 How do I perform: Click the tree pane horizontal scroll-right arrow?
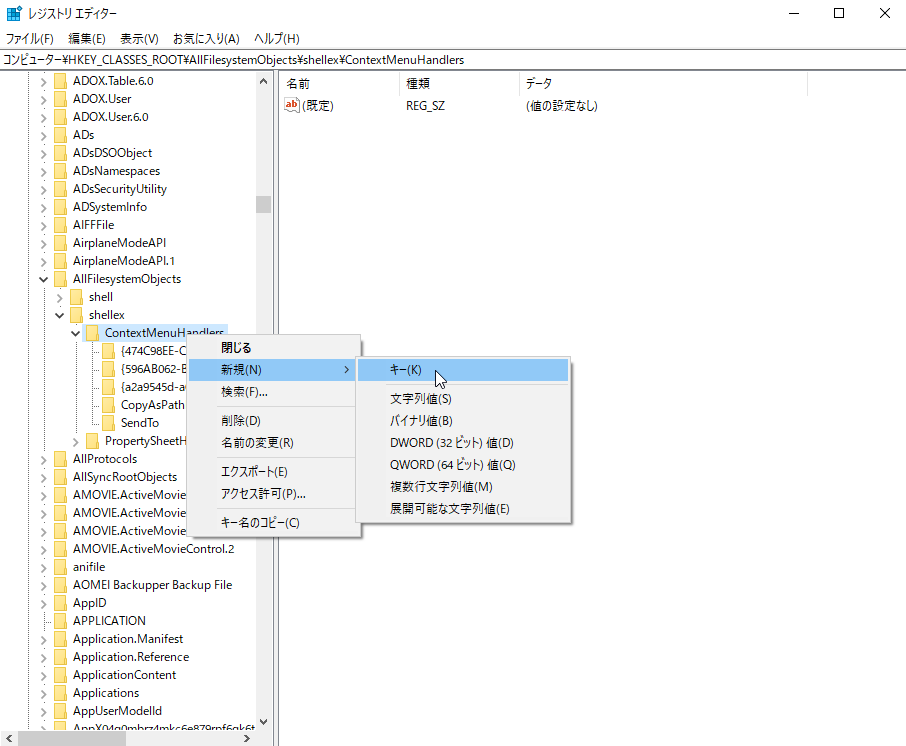click(x=247, y=738)
